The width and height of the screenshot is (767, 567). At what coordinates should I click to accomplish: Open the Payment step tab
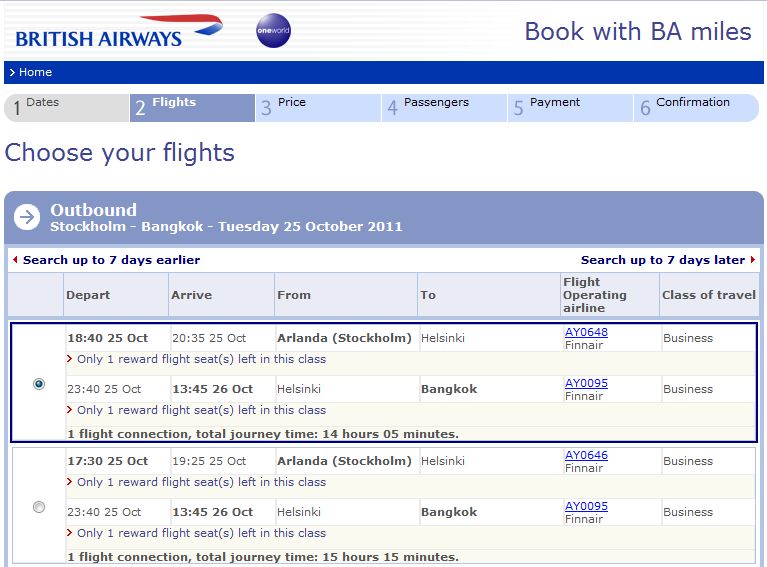(570, 107)
